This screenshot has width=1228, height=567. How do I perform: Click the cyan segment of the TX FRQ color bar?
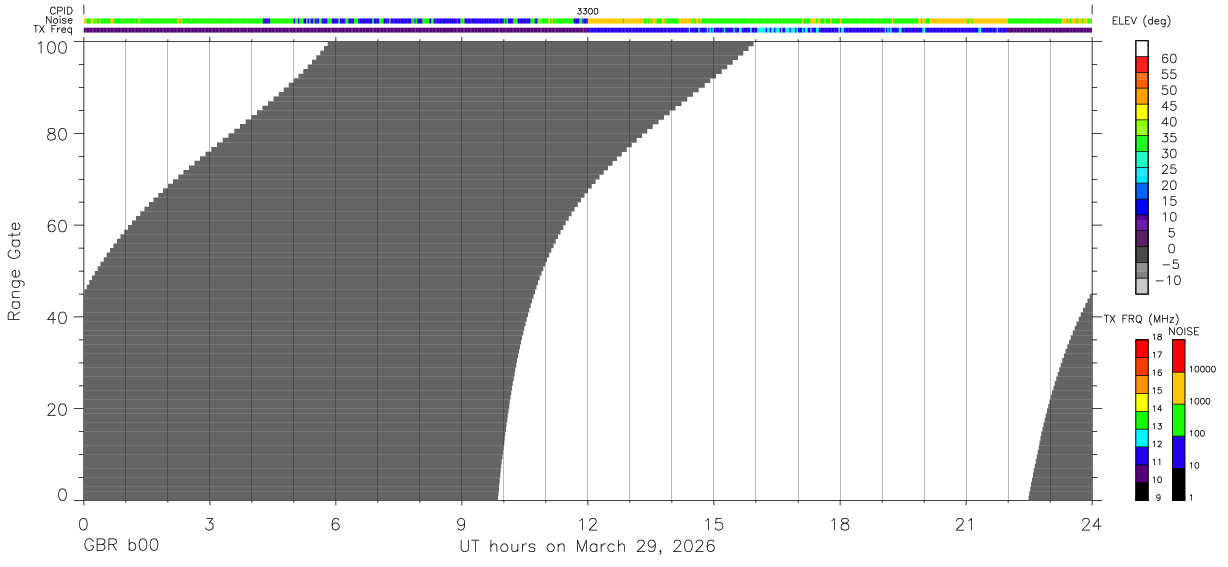click(x=1142, y=438)
